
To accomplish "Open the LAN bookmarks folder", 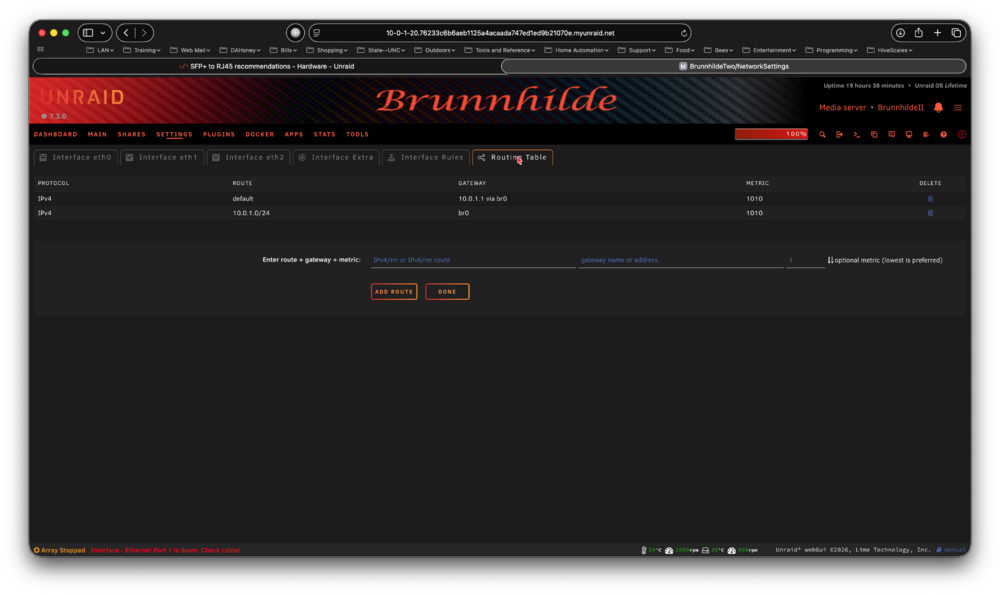I will point(100,50).
